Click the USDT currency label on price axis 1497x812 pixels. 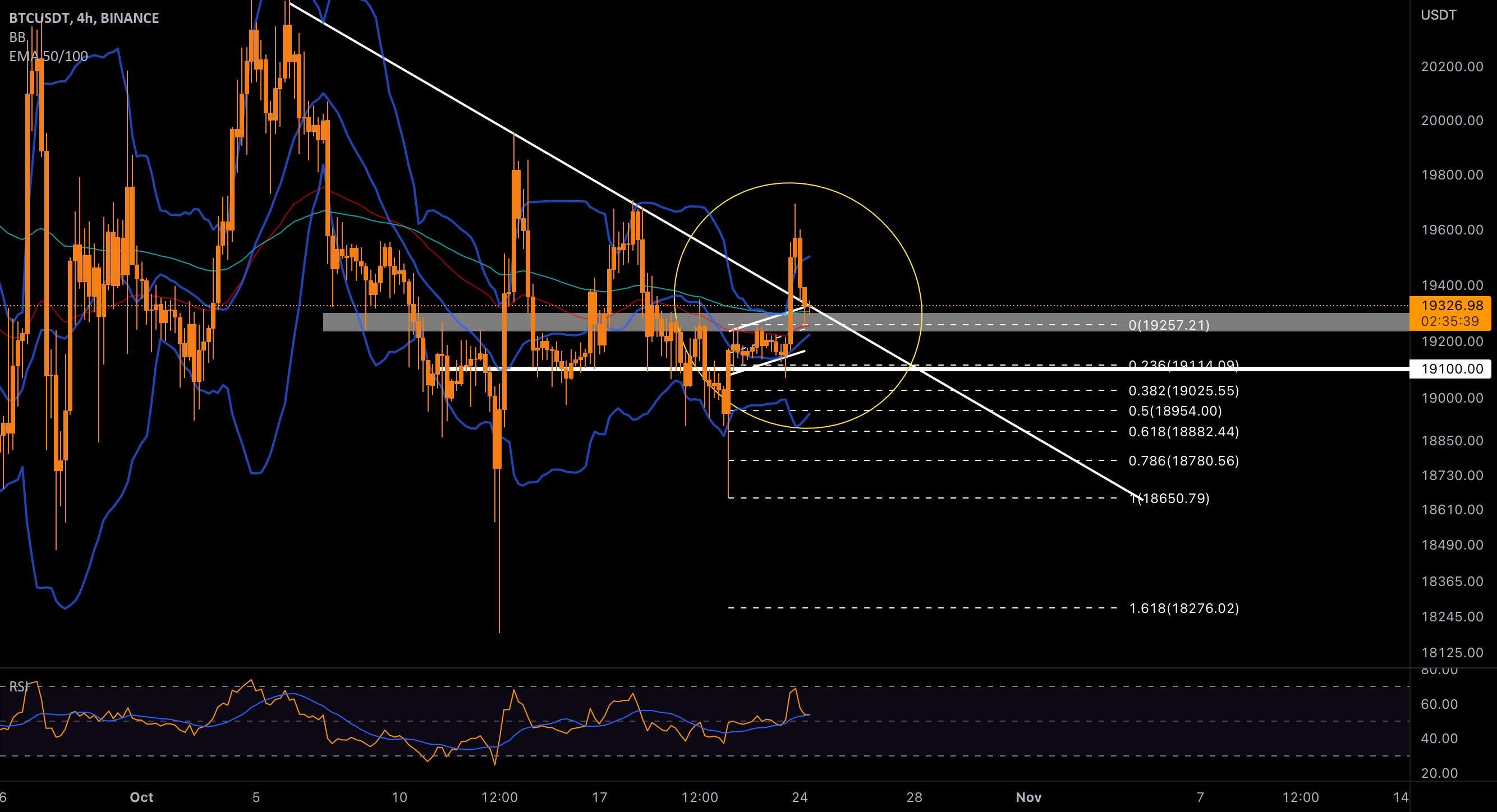[1438, 15]
